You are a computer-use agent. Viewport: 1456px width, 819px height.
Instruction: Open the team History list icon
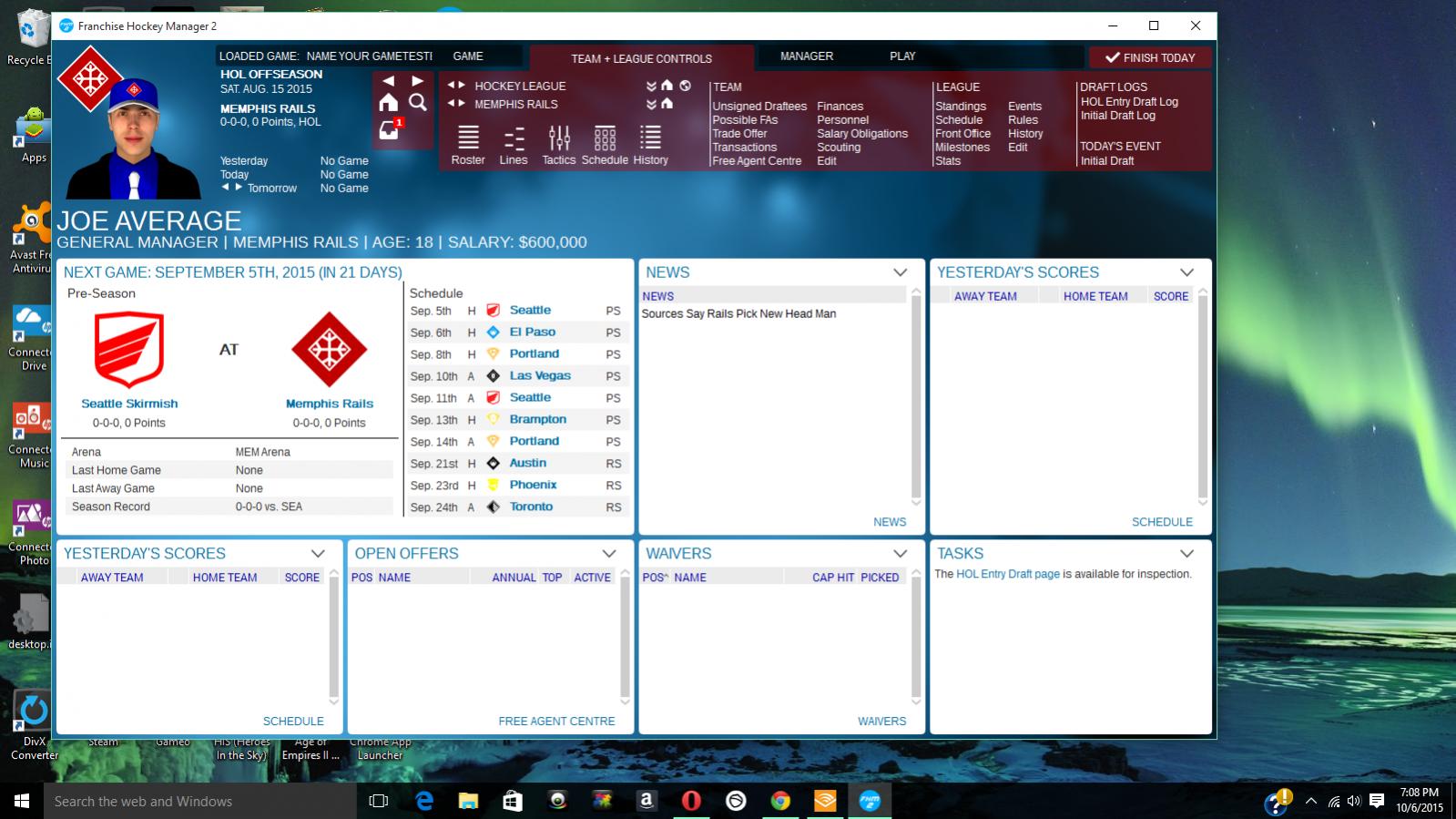point(650,138)
